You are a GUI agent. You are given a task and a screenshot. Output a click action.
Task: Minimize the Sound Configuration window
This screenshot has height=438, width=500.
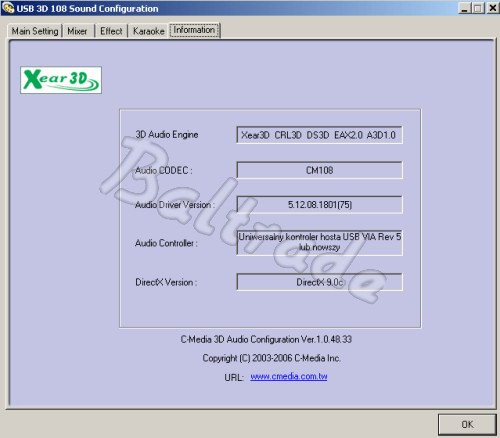coord(464,8)
